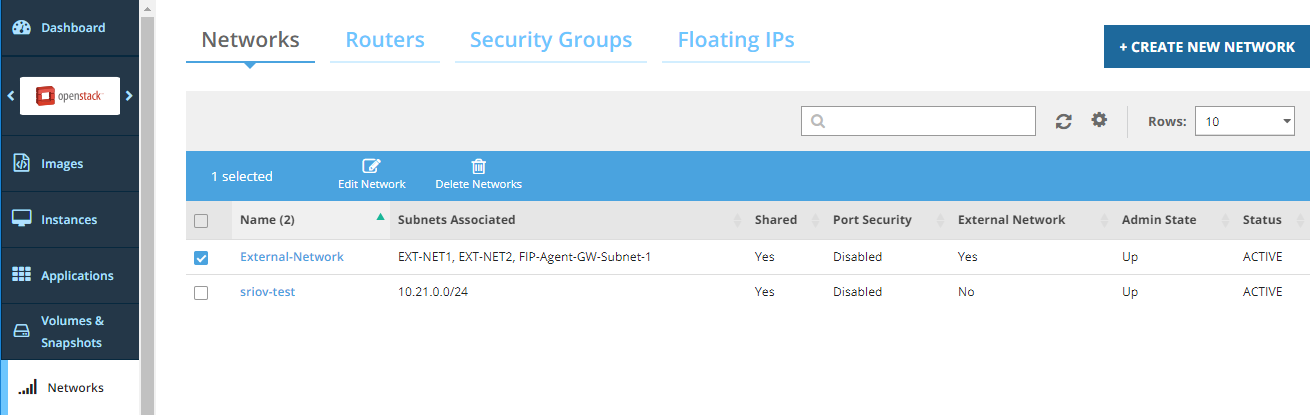1314x415 pixels.
Task: Go to Instances in sidebar
Action: point(70,220)
